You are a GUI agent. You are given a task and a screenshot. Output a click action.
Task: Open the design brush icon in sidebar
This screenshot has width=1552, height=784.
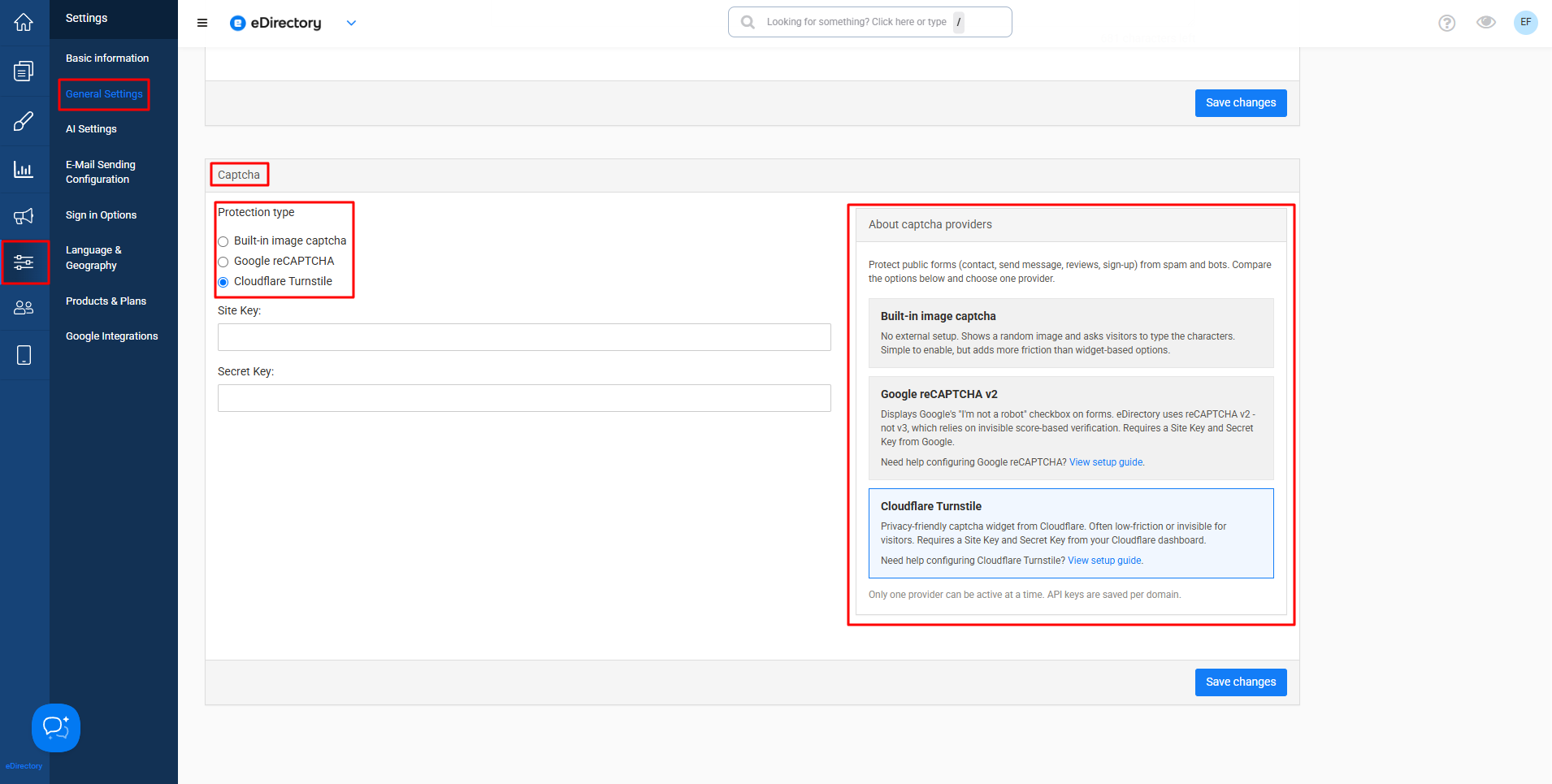(x=24, y=121)
